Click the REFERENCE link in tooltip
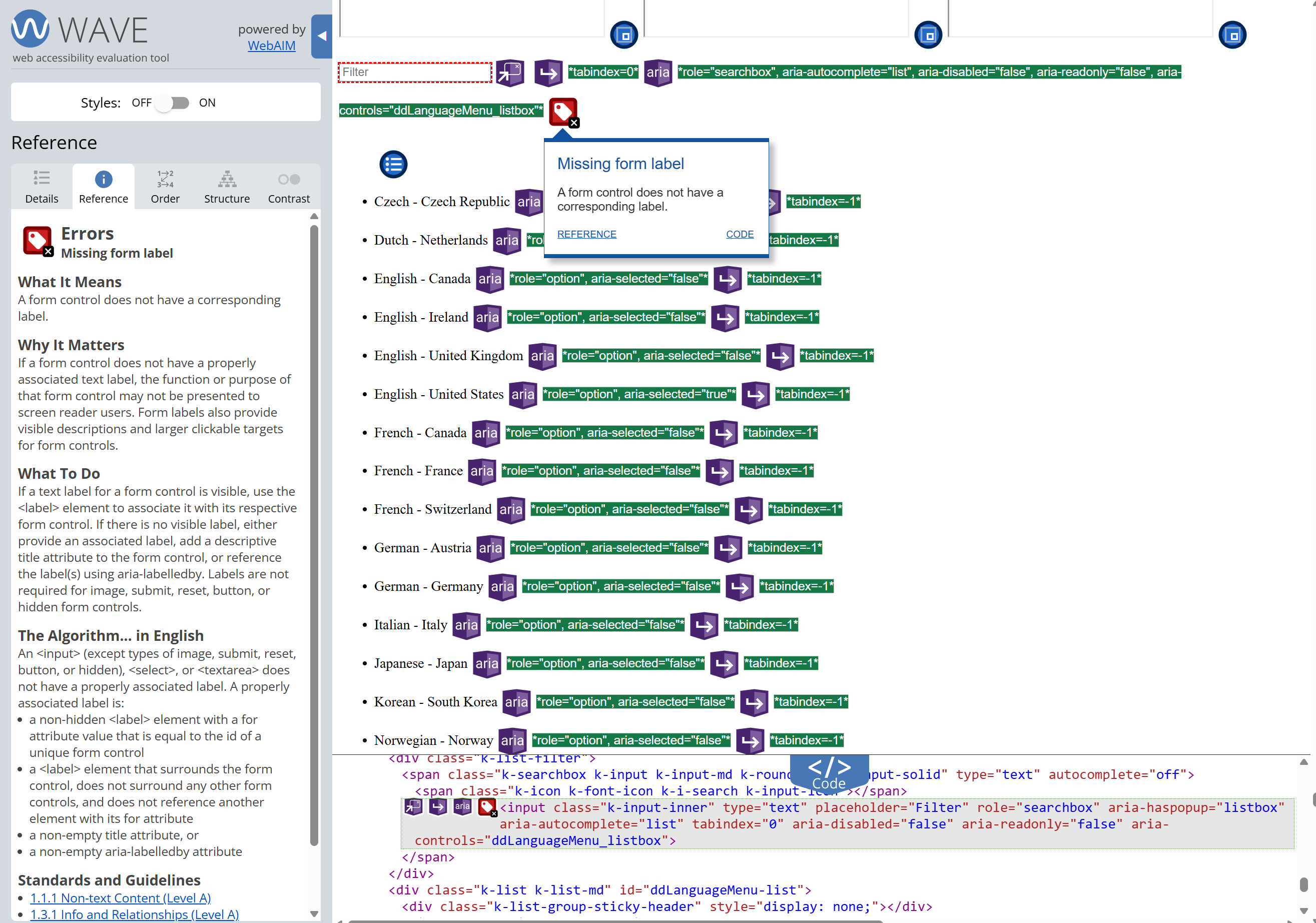Viewport: 1316px width, 923px height. tap(586, 234)
